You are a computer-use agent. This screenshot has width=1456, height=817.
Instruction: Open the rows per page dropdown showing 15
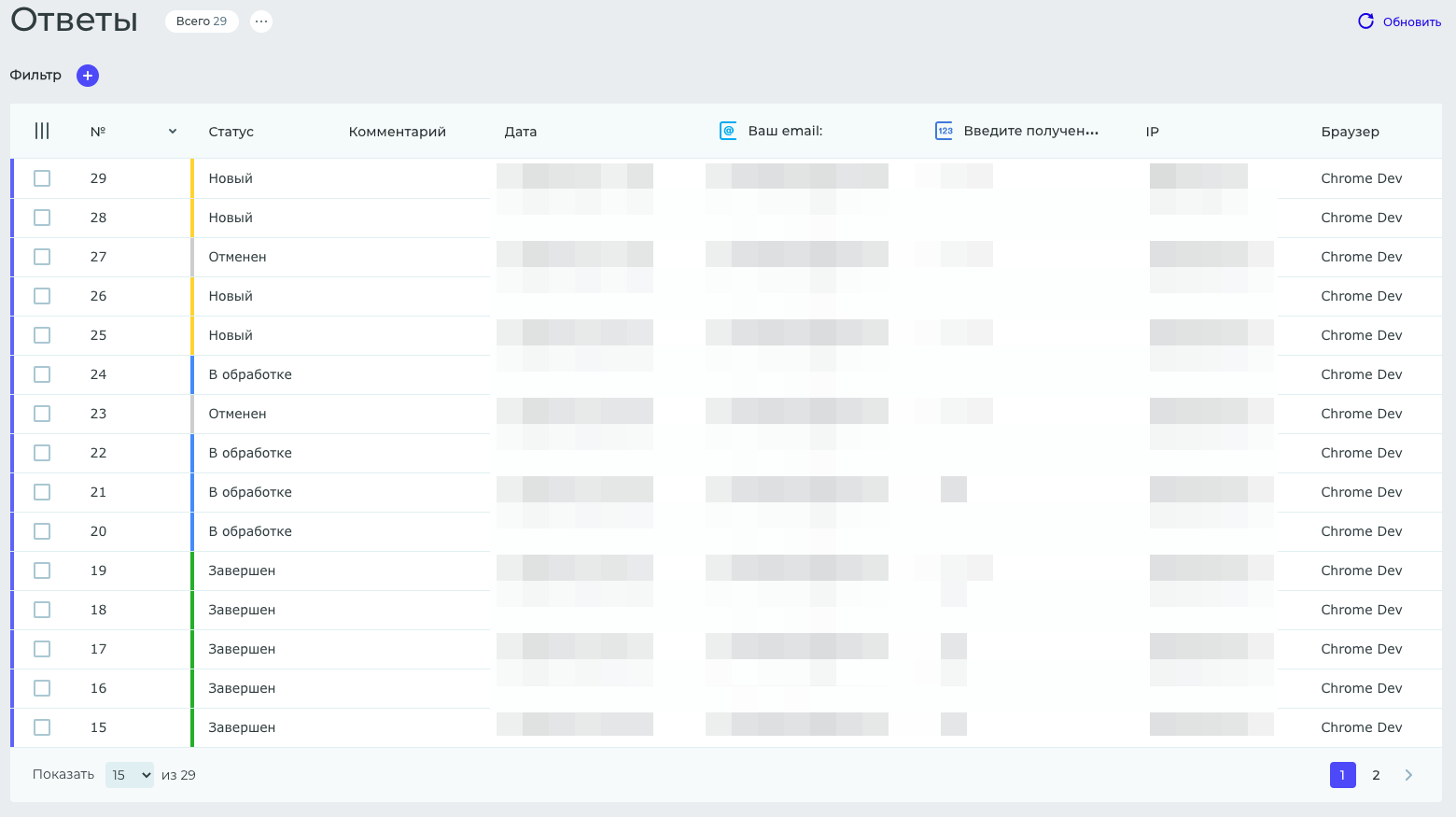coord(130,775)
